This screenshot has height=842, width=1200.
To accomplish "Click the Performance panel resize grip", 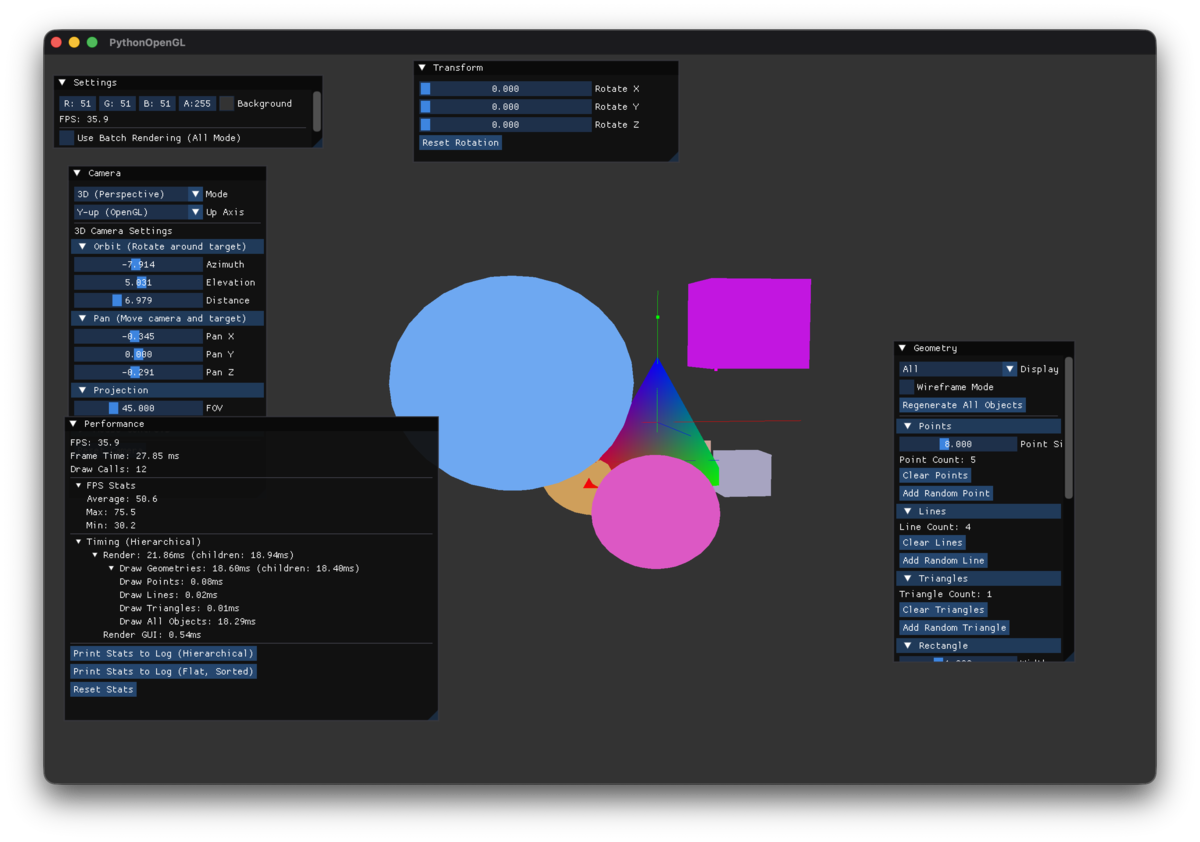I will [x=432, y=713].
